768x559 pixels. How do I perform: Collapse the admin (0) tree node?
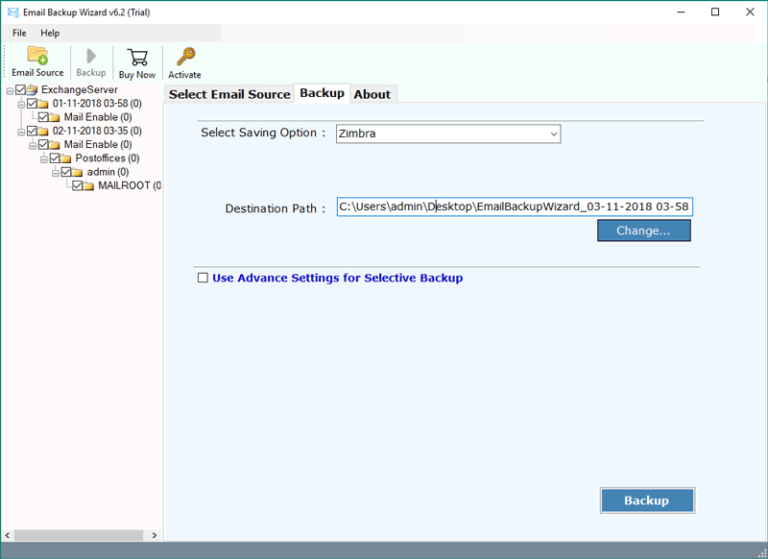pyautogui.click(x=55, y=173)
